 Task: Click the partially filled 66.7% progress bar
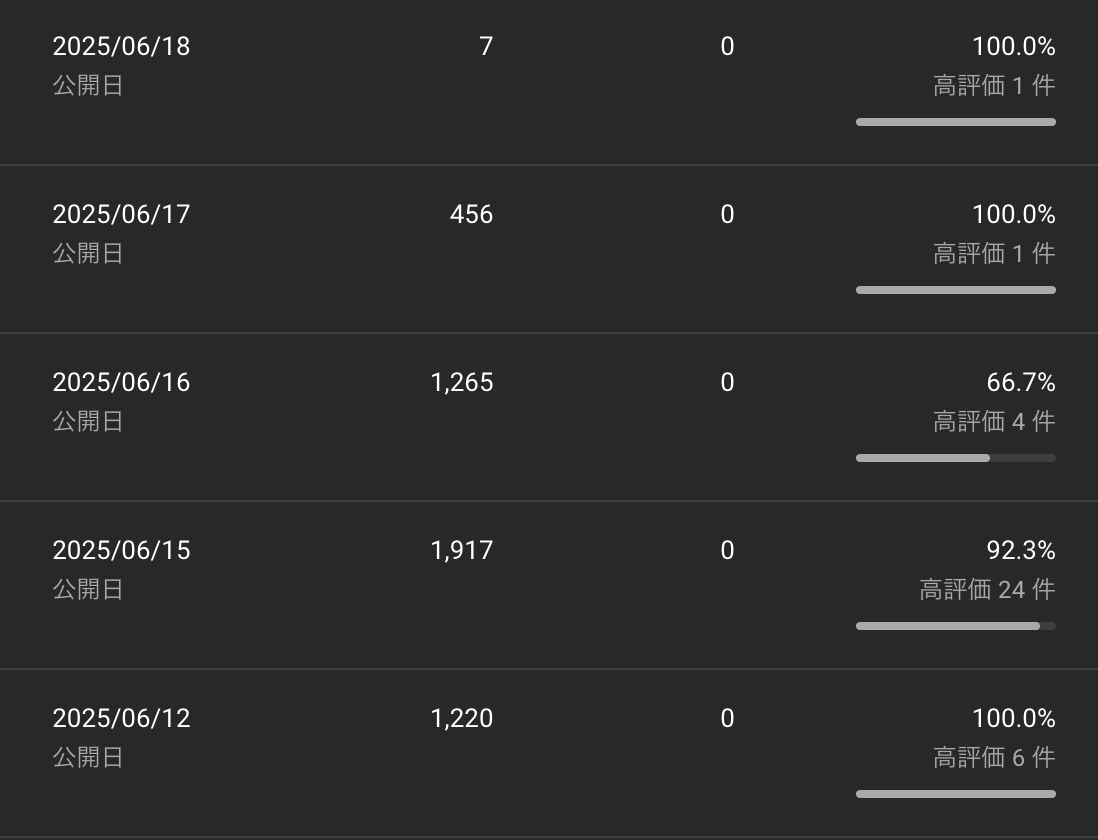(x=956, y=458)
